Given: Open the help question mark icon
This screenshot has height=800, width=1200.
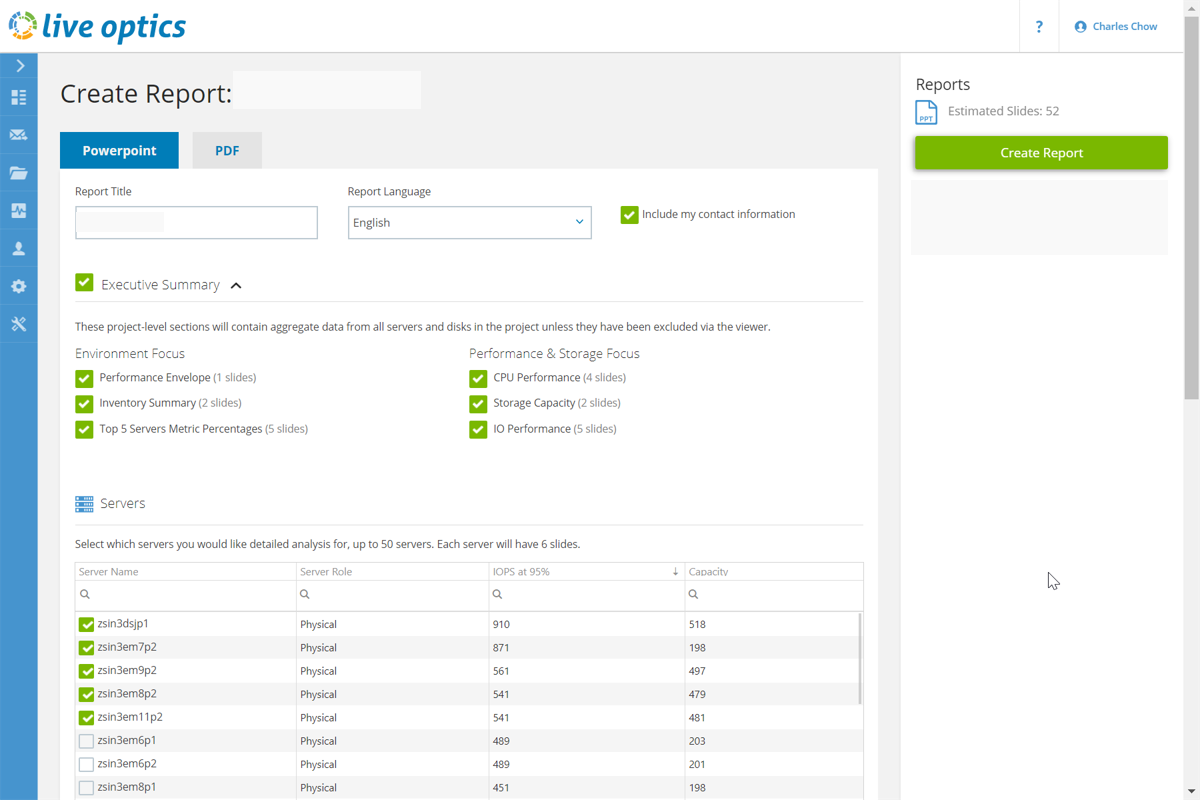Looking at the screenshot, I should (1039, 27).
